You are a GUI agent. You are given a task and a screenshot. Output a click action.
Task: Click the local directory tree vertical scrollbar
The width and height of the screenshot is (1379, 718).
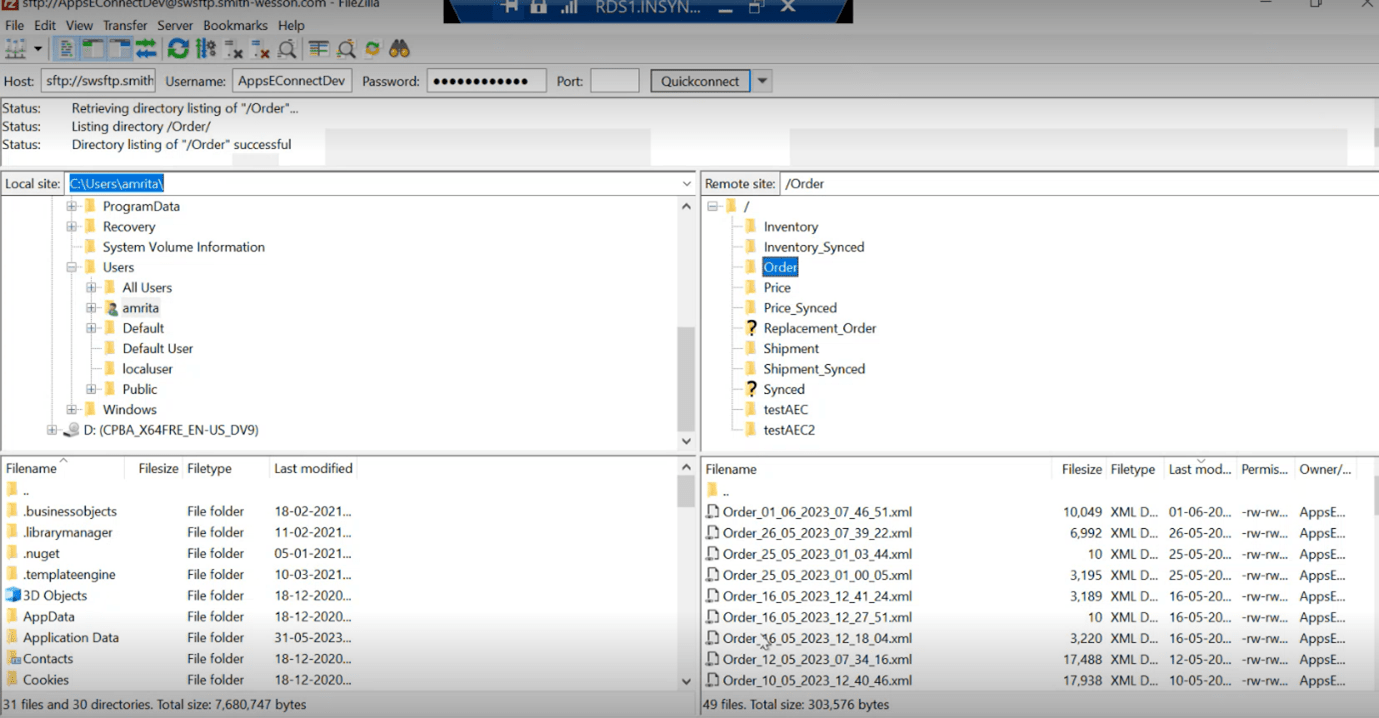(686, 380)
